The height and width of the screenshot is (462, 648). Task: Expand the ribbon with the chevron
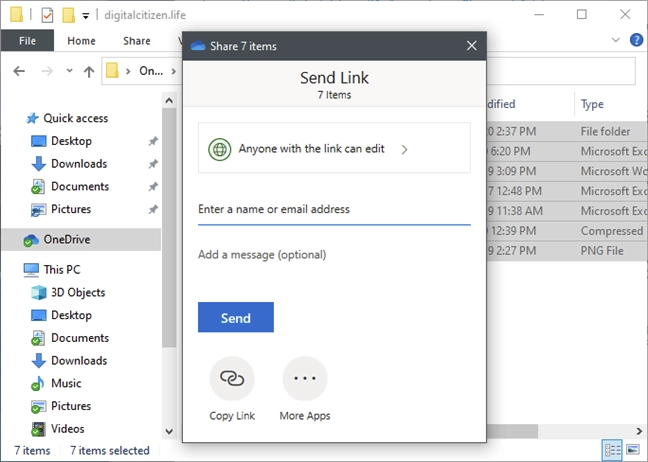coord(615,40)
